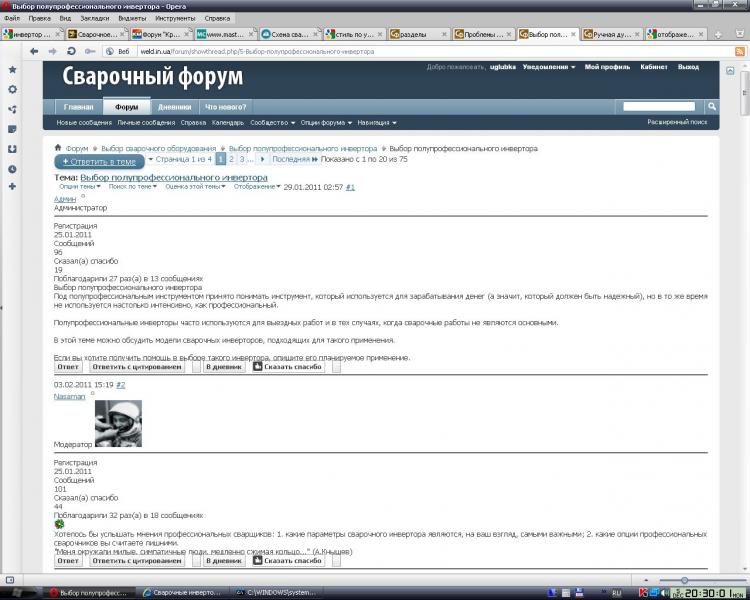Viewport: 750px width, 600px height.
Task: Open Opera bookmarks star panel in sidebar
Action: click(12, 69)
